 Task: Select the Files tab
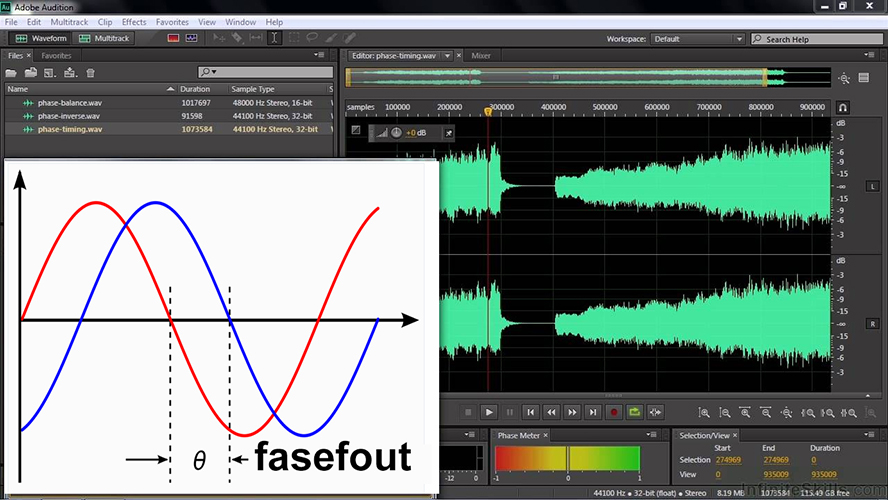tap(15, 55)
